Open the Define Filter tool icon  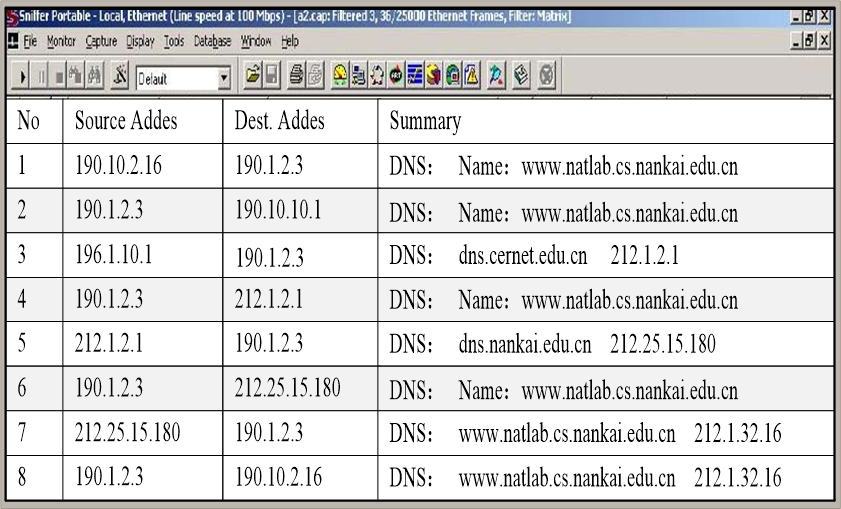pyautogui.click(x=119, y=76)
